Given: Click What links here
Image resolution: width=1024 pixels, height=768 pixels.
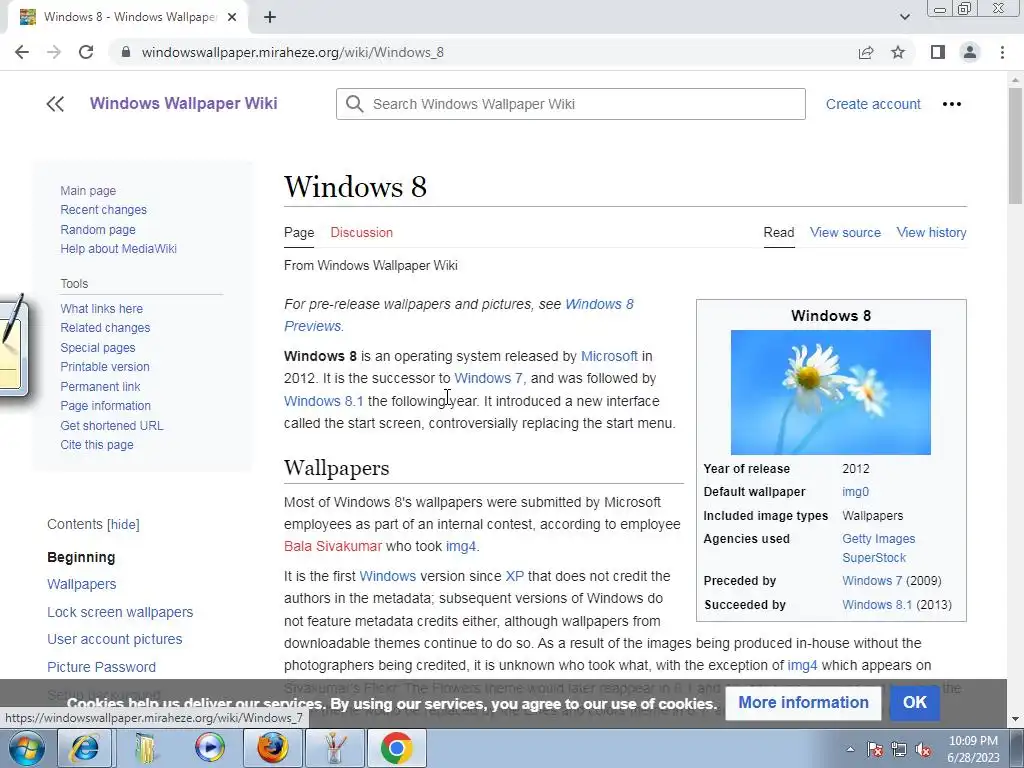Looking at the screenshot, I should click(x=101, y=308).
